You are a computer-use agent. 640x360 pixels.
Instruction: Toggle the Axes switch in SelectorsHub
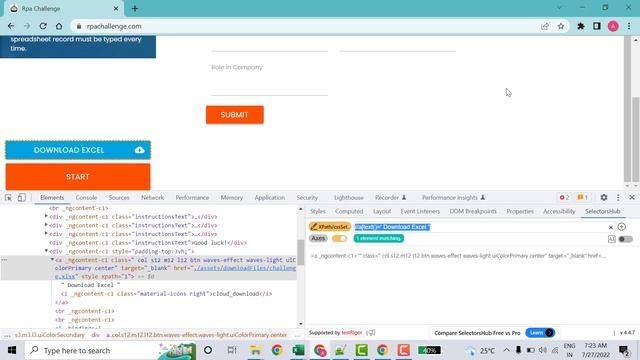click(x=339, y=238)
